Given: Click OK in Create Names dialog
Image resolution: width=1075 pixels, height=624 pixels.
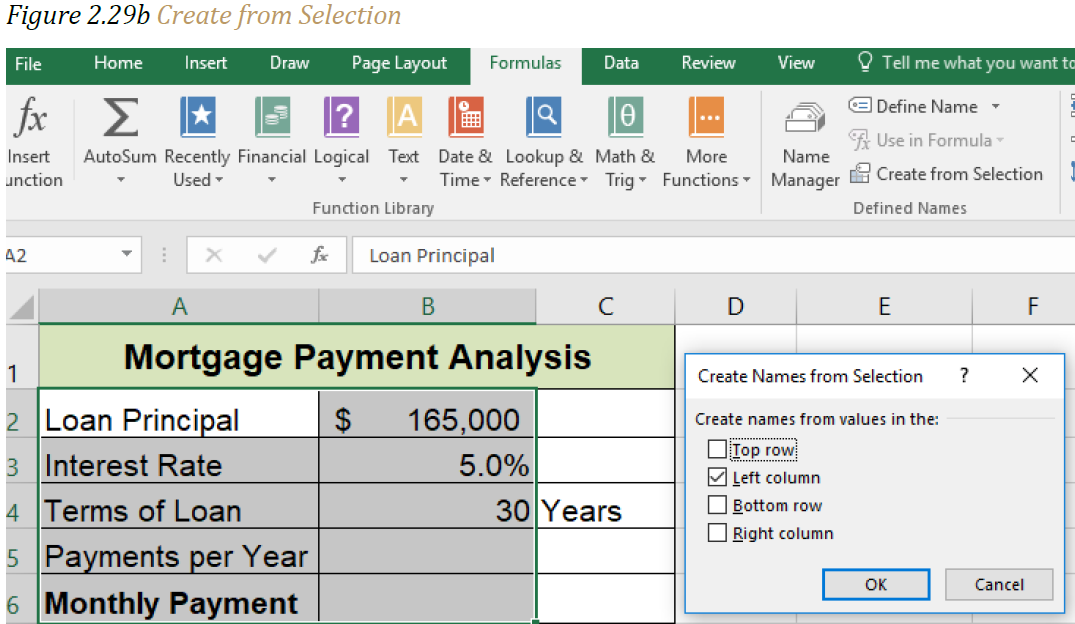Looking at the screenshot, I should [x=876, y=584].
